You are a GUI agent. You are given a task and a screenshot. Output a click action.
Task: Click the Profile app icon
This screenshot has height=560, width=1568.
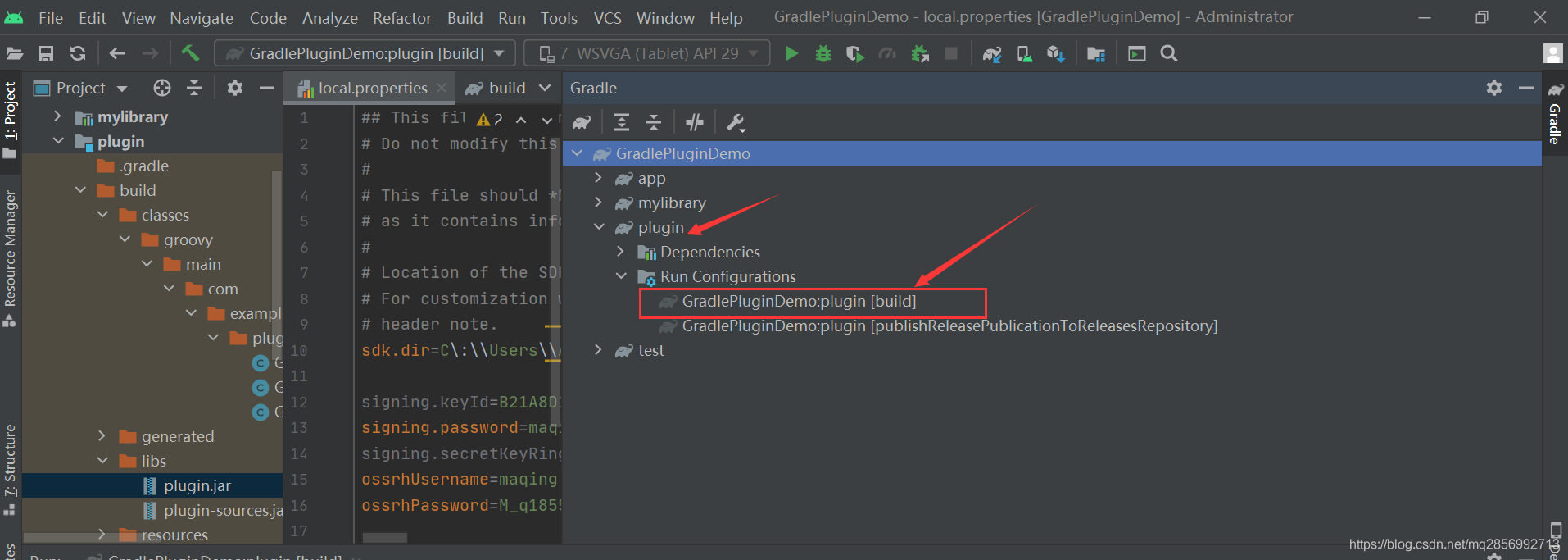pyautogui.click(x=887, y=54)
